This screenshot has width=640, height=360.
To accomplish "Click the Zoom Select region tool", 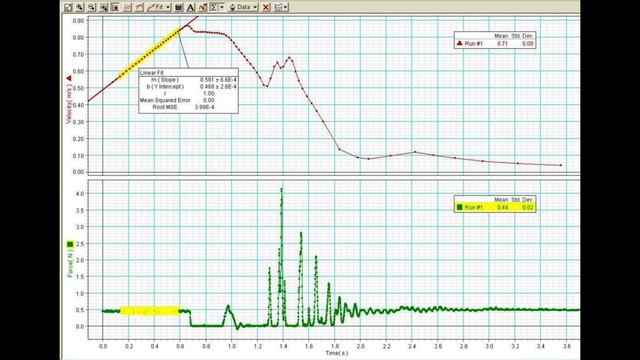I will (x=104, y=7).
